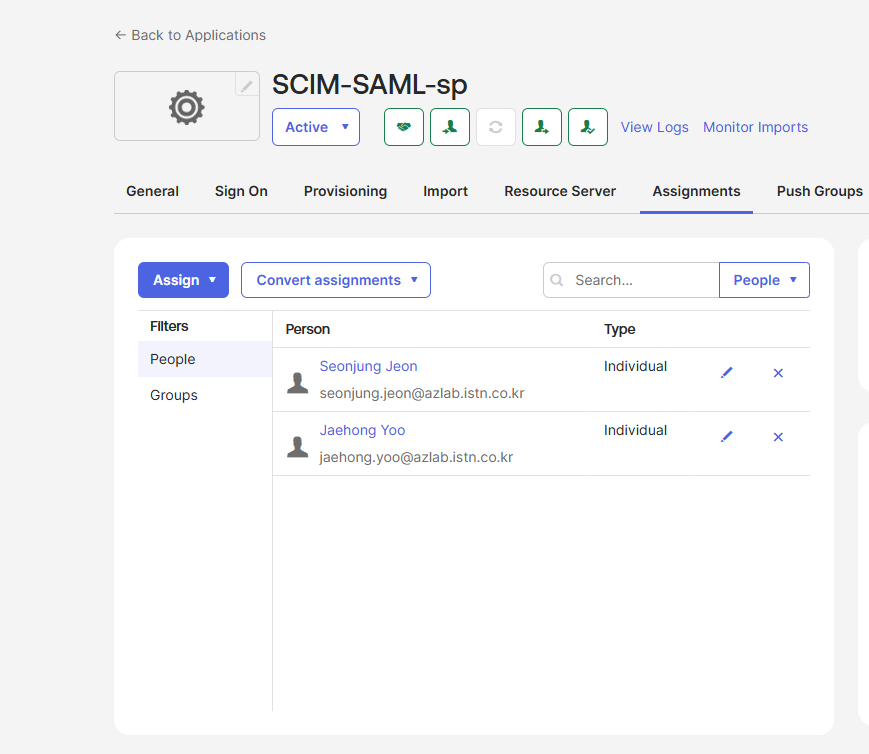This screenshot has width=869, height=754.
Task: Open Seonjung Jeon's profile link
Action: 369,366
